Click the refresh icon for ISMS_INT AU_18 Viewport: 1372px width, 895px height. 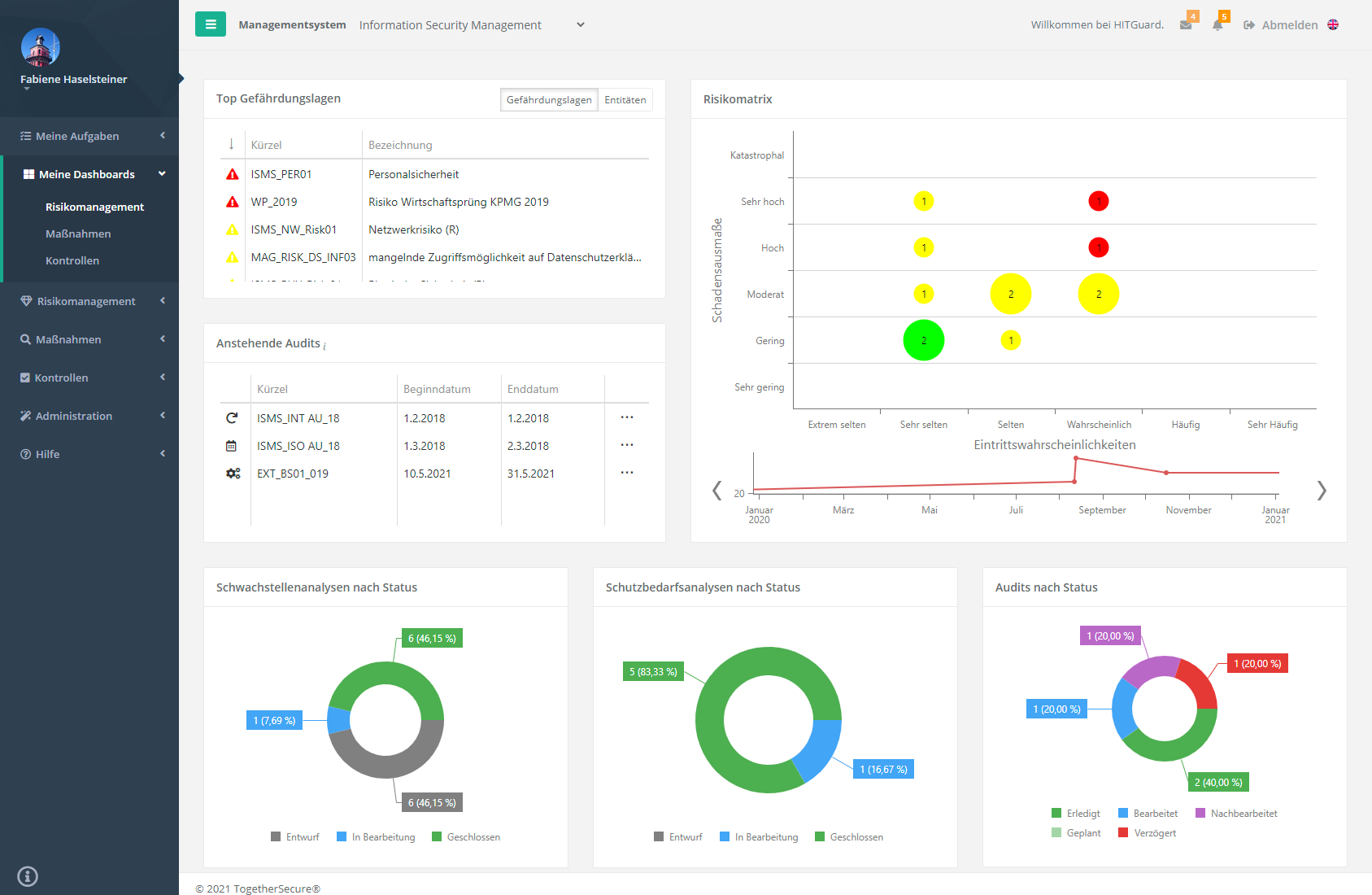232,418
